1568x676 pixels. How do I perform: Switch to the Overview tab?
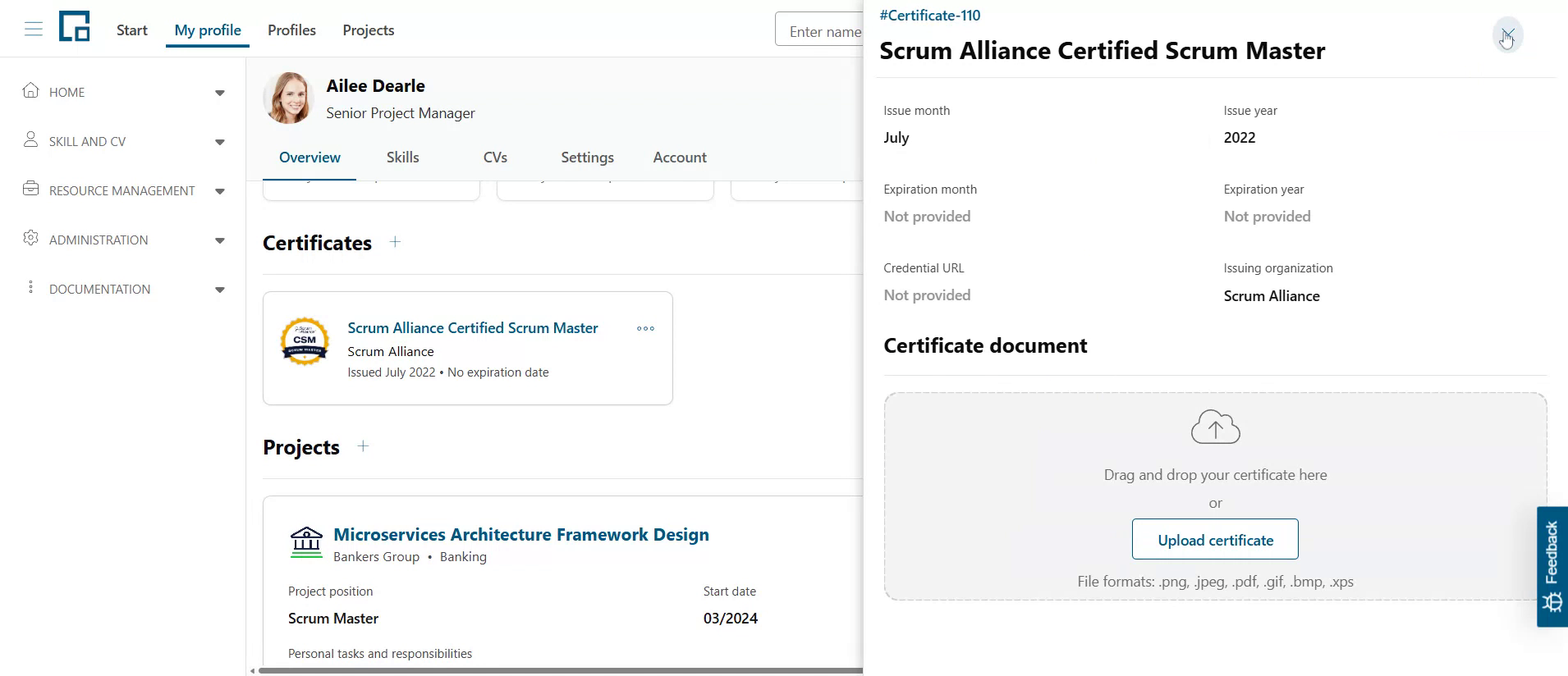click(309, 158)
